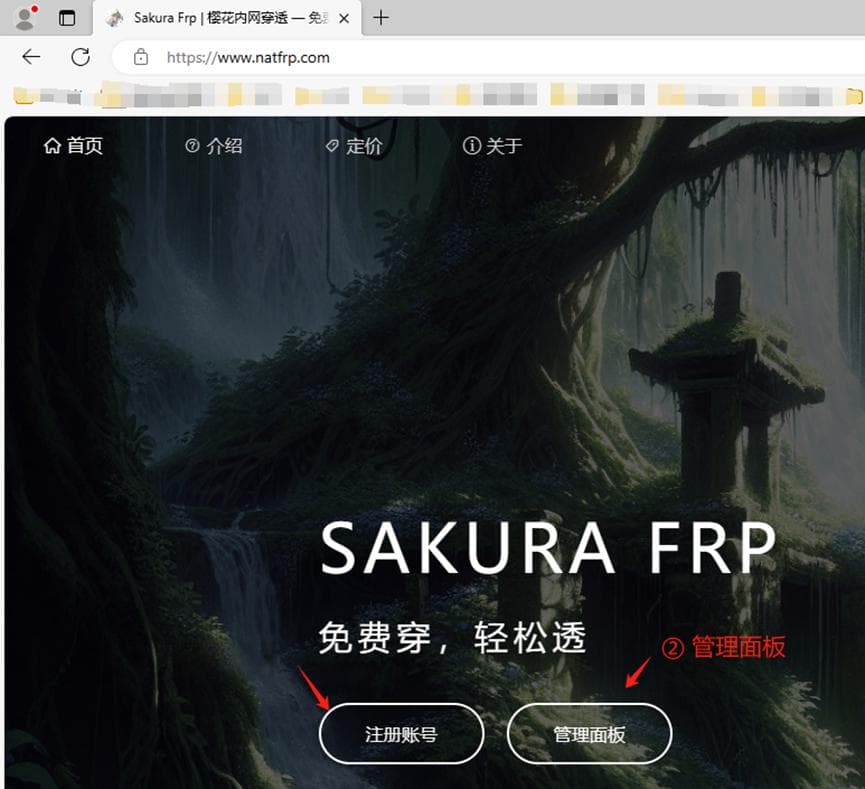Select the Sakura Frp browser tab
This screenshot has height=789, width=865.
[227, 18]
